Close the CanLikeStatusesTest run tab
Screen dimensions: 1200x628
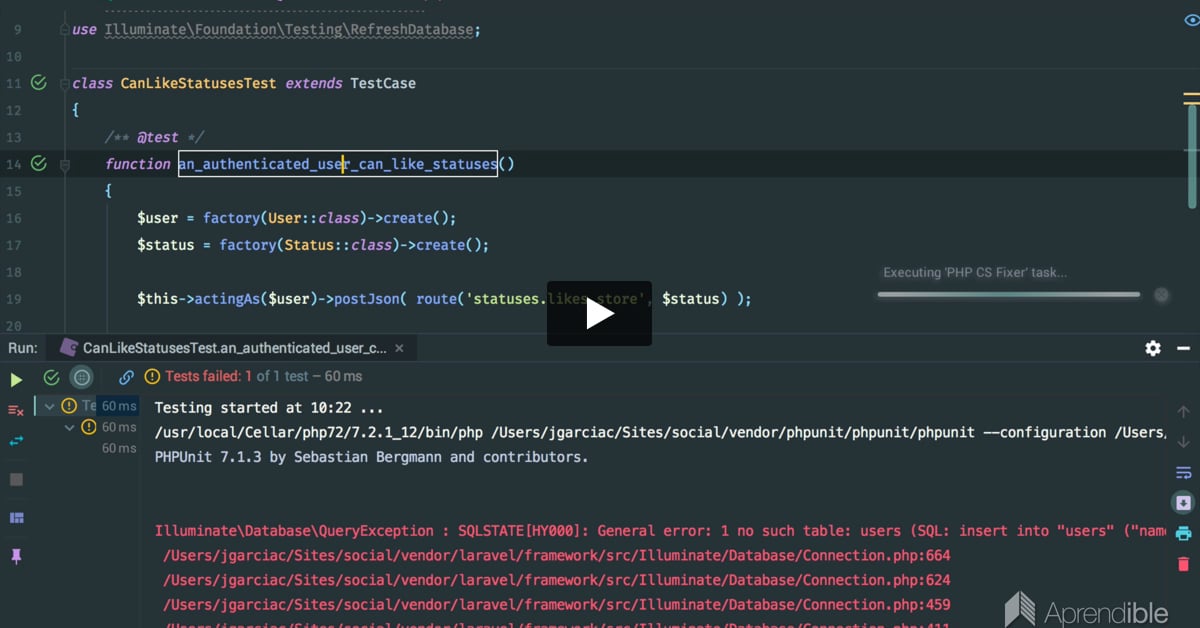click(400, 348)
